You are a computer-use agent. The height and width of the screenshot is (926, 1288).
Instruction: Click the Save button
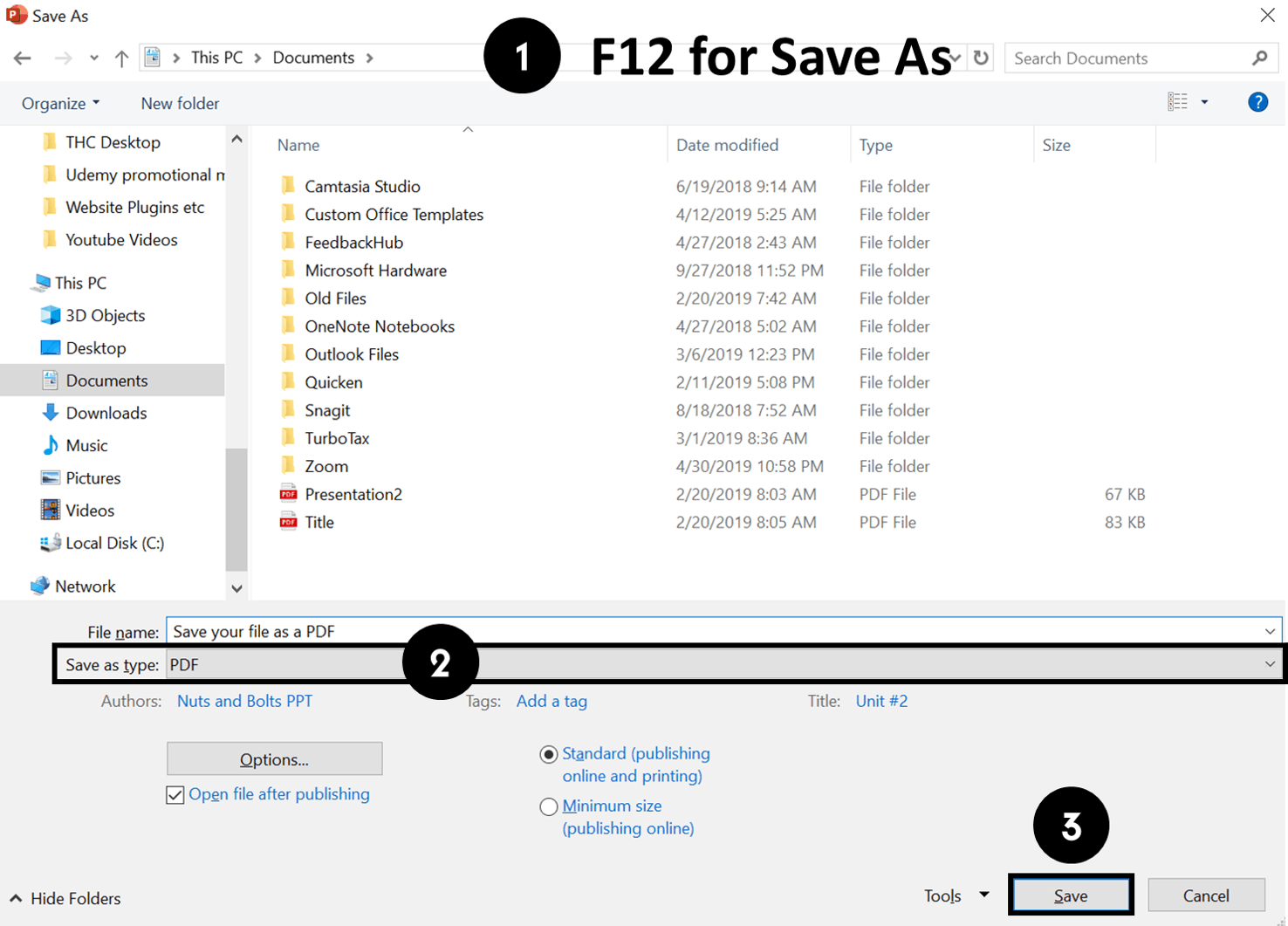click(1070, 895)
